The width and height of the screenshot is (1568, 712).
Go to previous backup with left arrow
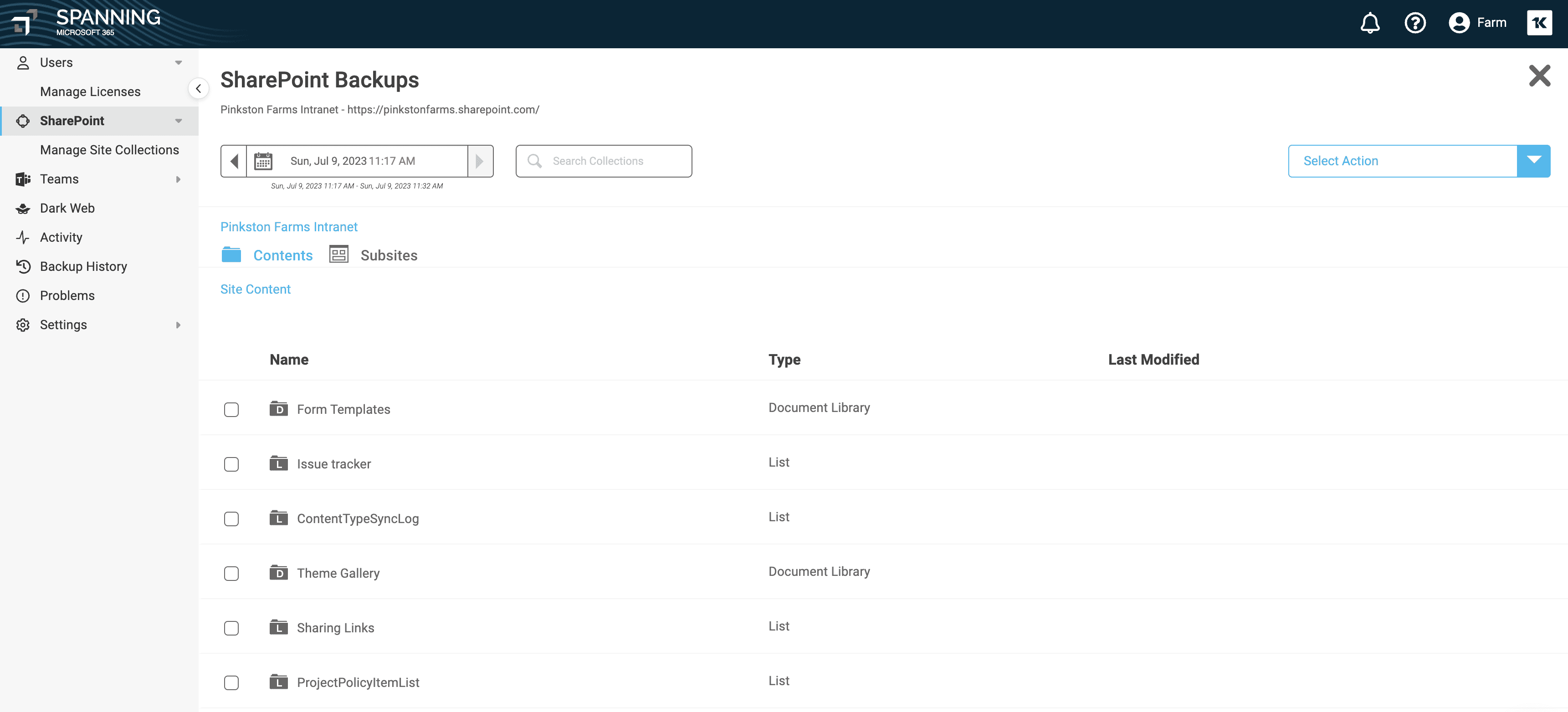tap(234, 161)
